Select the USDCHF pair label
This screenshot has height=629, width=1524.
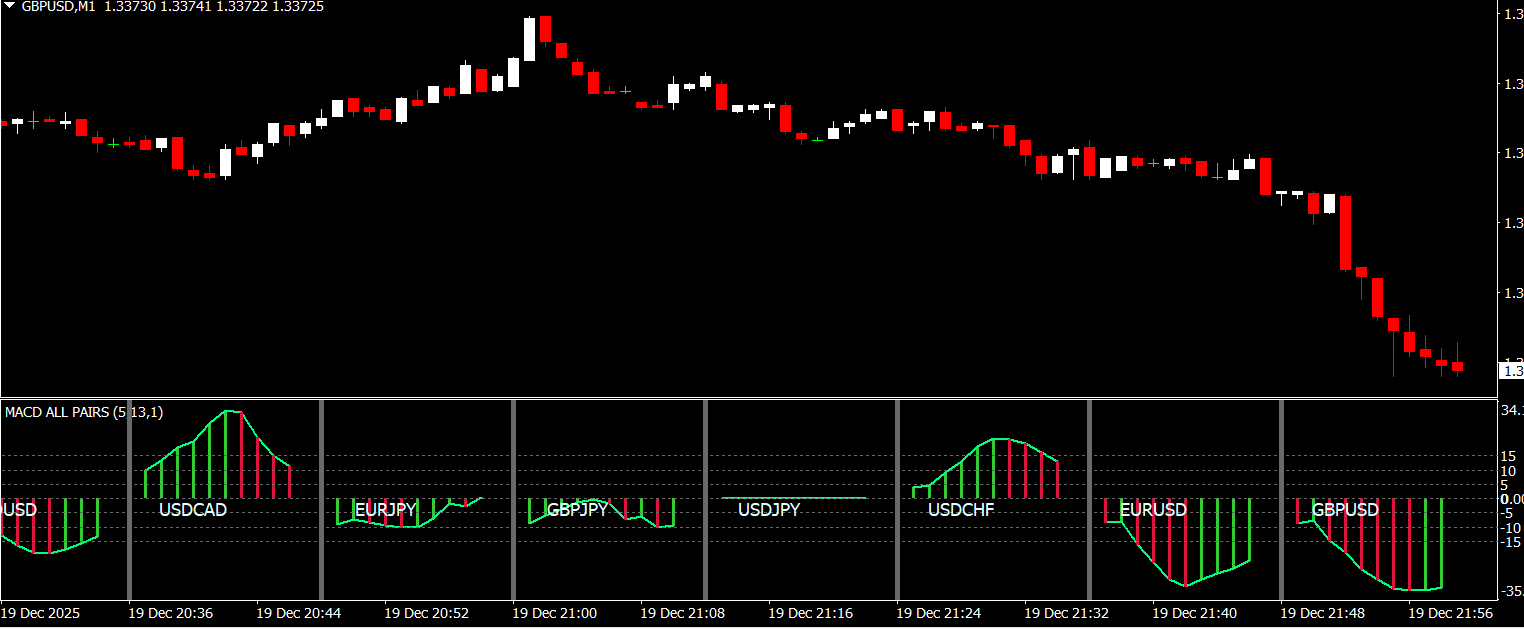pos(961,510)
